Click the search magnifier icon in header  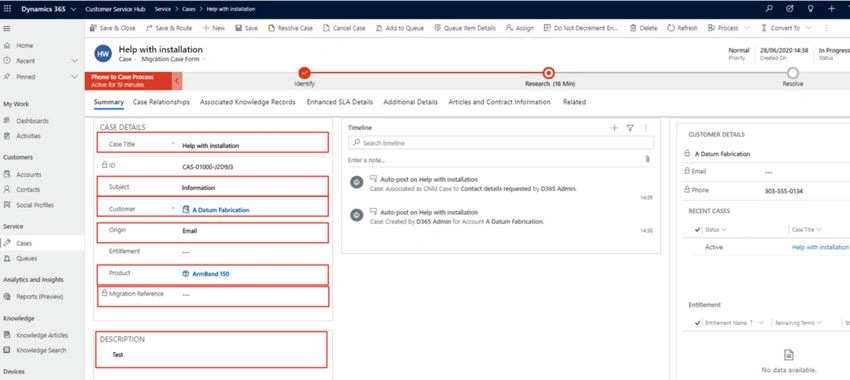tap(769, 9)
